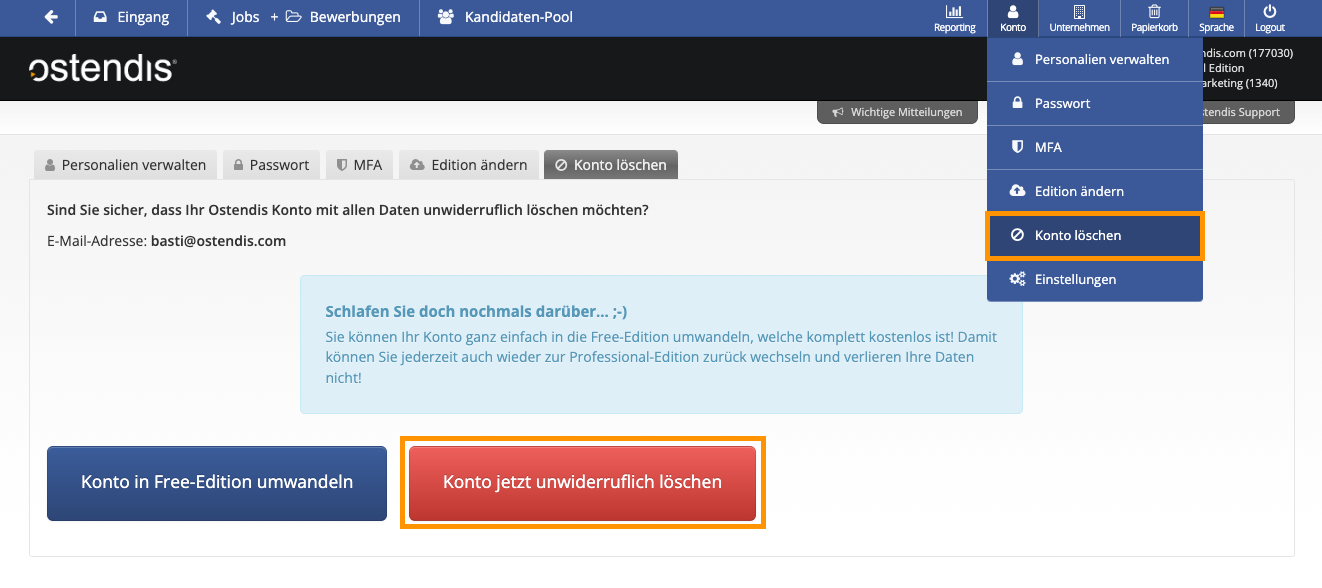The height and width of the screenshot is (588, 1322).
Task: Click the email basti@ostendis.com text
Action: pyautogui.click(x=218, y=241)
